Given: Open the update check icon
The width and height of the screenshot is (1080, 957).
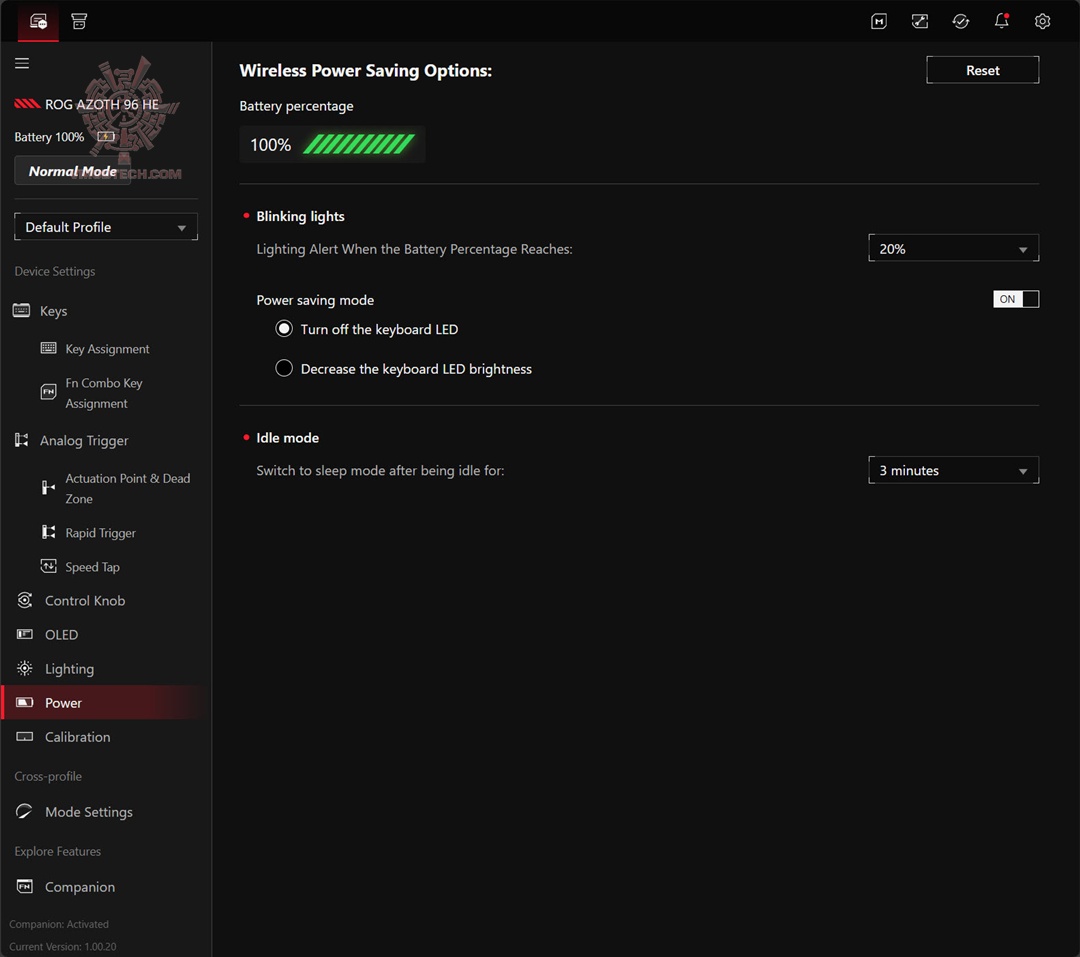Looking at the screenshot, I should click(x=960, y=21).
